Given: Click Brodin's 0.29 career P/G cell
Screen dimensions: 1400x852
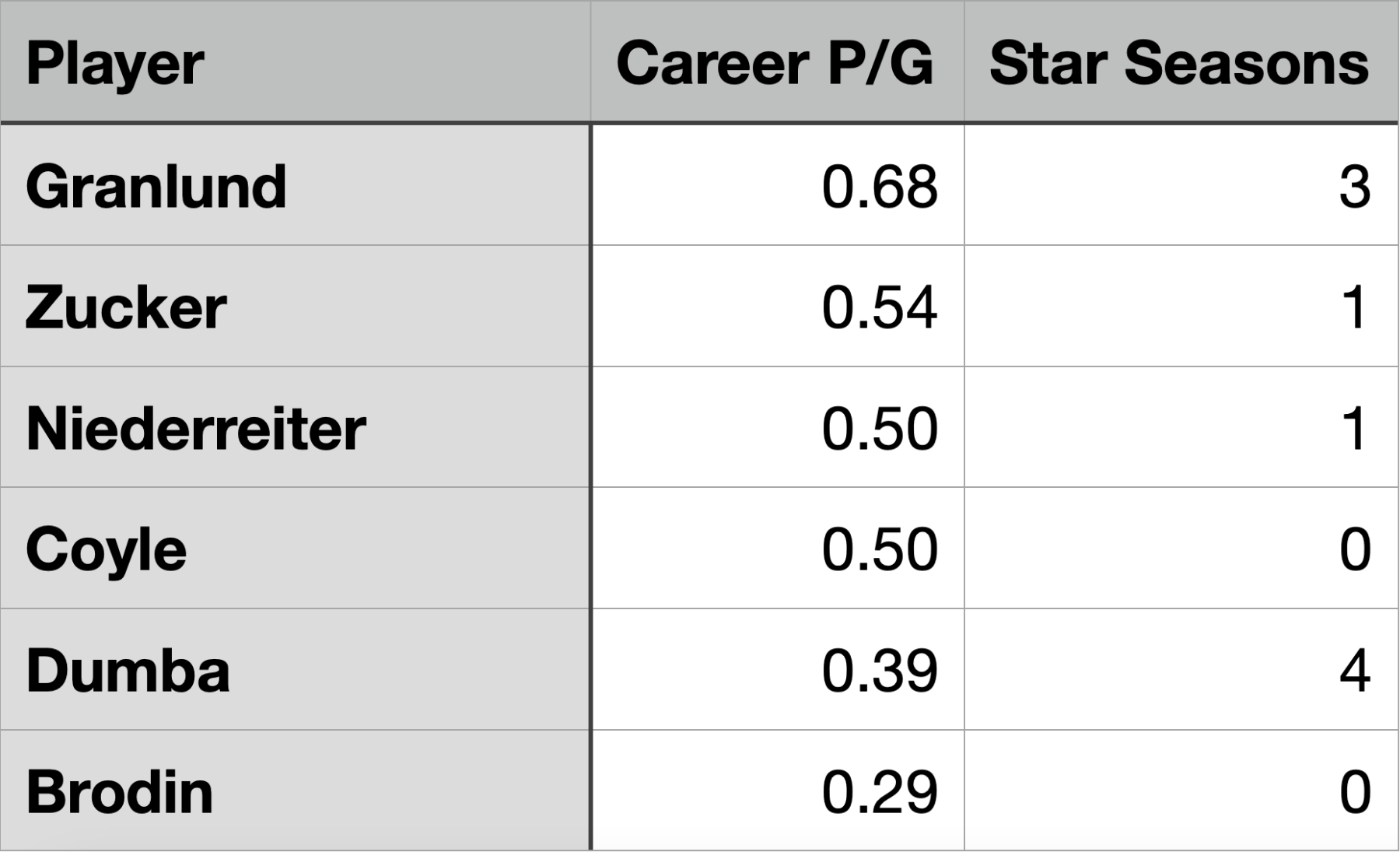Looking at the screenshot, I should 879,792.
